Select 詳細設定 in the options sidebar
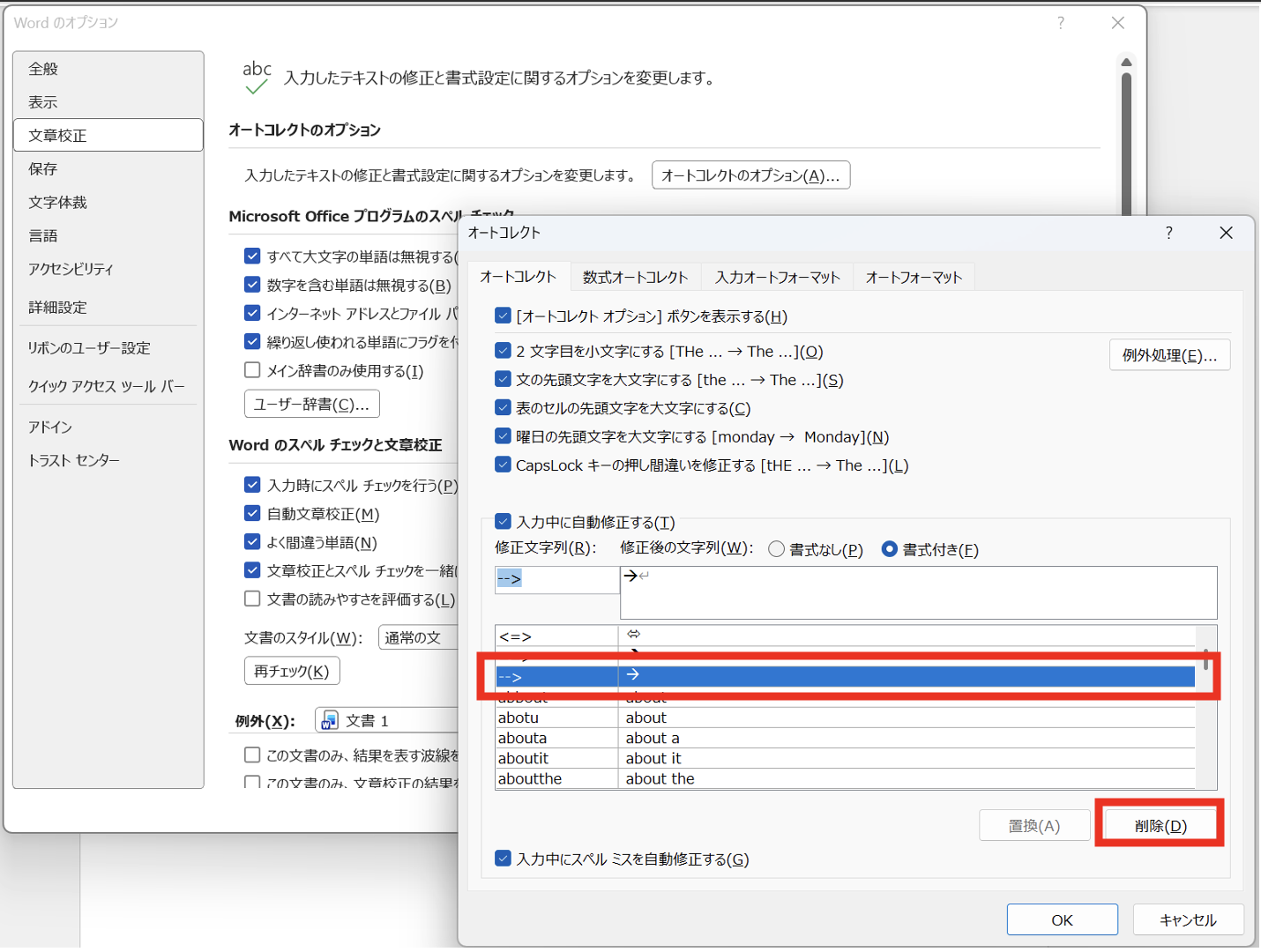 (x=57, y=307)
